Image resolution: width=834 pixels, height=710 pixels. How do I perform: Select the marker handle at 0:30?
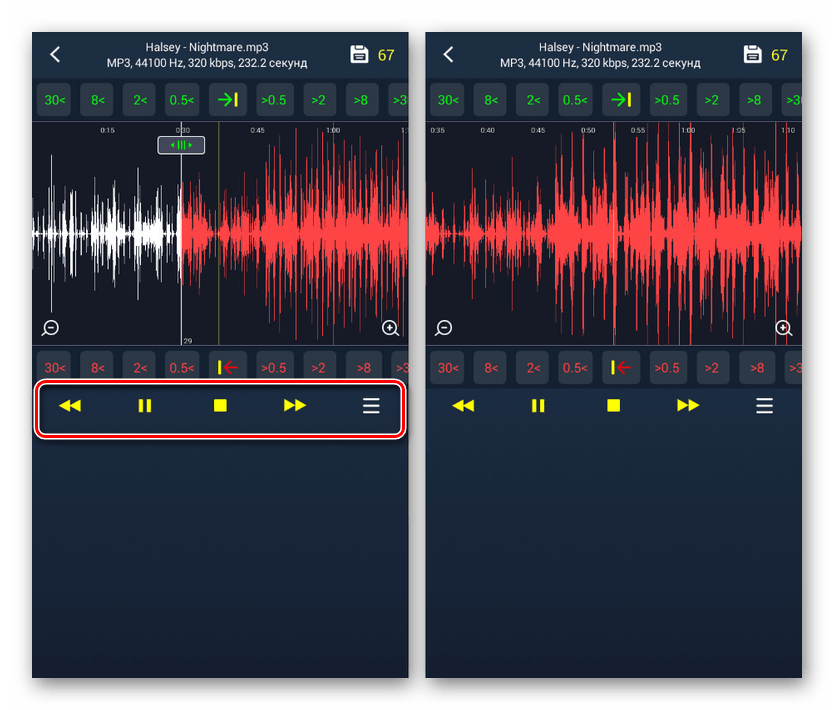(x=180, y=144)
